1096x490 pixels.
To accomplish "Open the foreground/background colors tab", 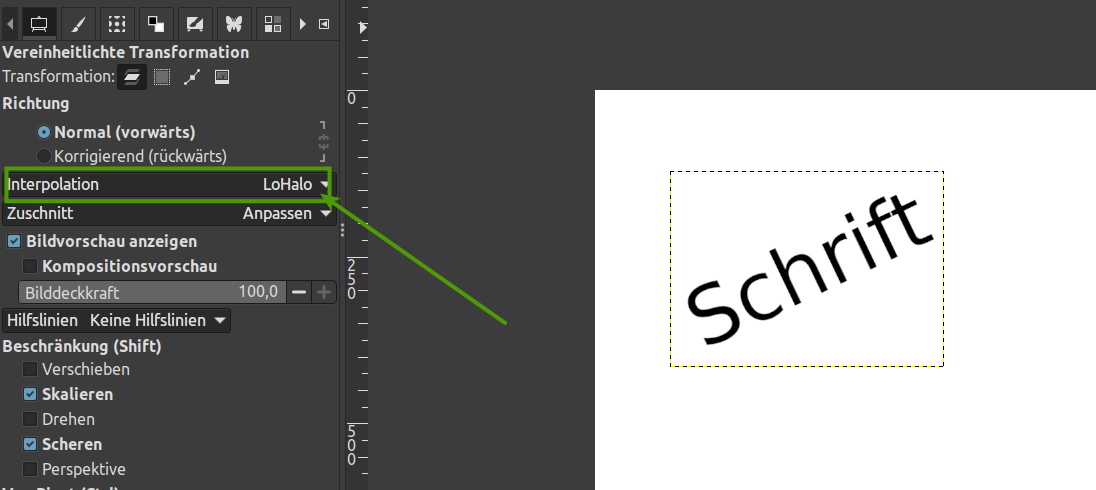I will click(x=156, y=24).
